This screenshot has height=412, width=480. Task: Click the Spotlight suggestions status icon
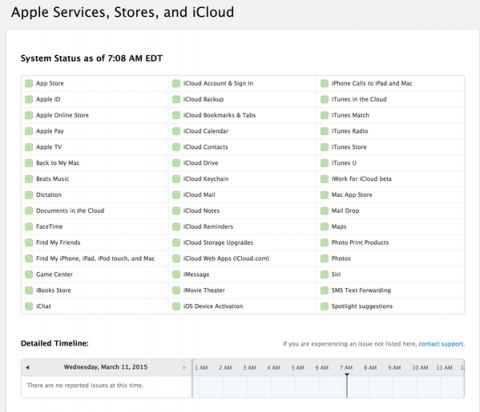point(324,306)
